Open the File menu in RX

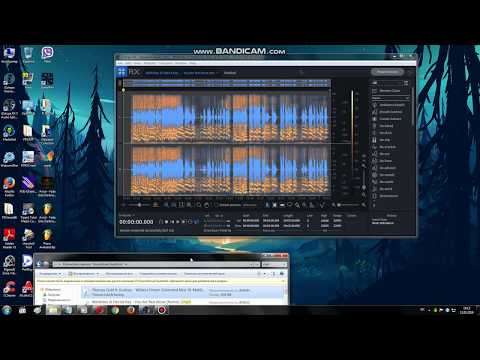coord(120,63)
